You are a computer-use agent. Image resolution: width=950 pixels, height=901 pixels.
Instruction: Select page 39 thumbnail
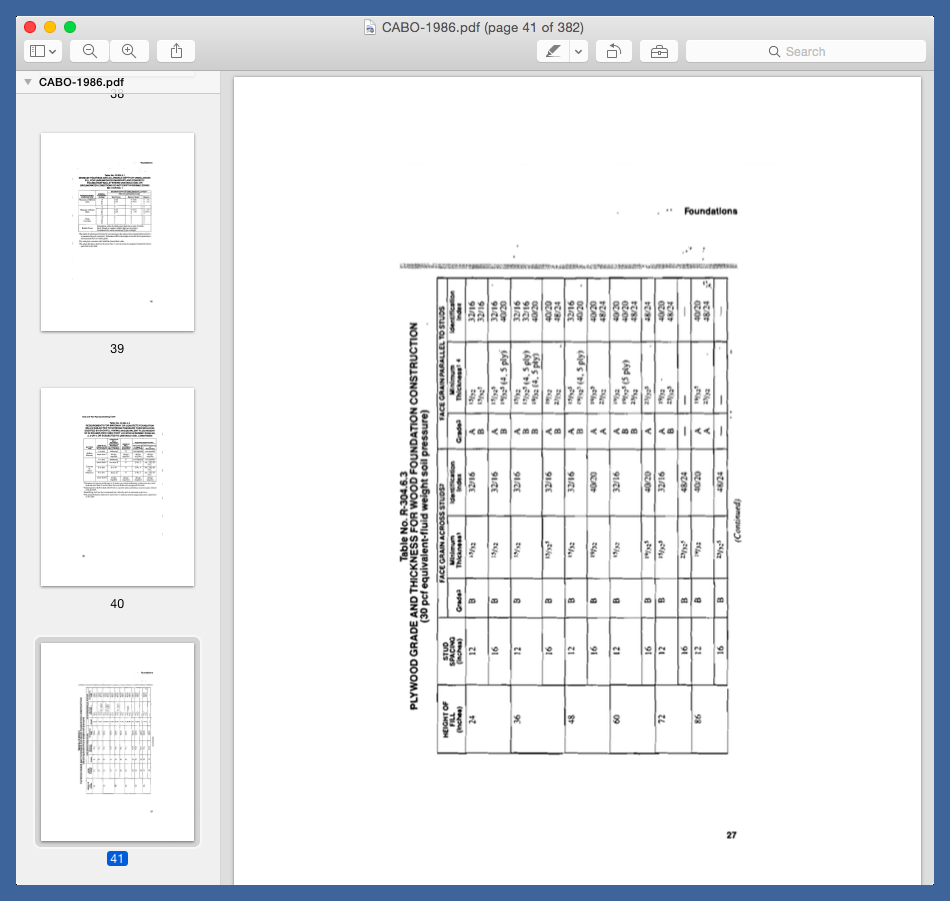pos(117,231)
